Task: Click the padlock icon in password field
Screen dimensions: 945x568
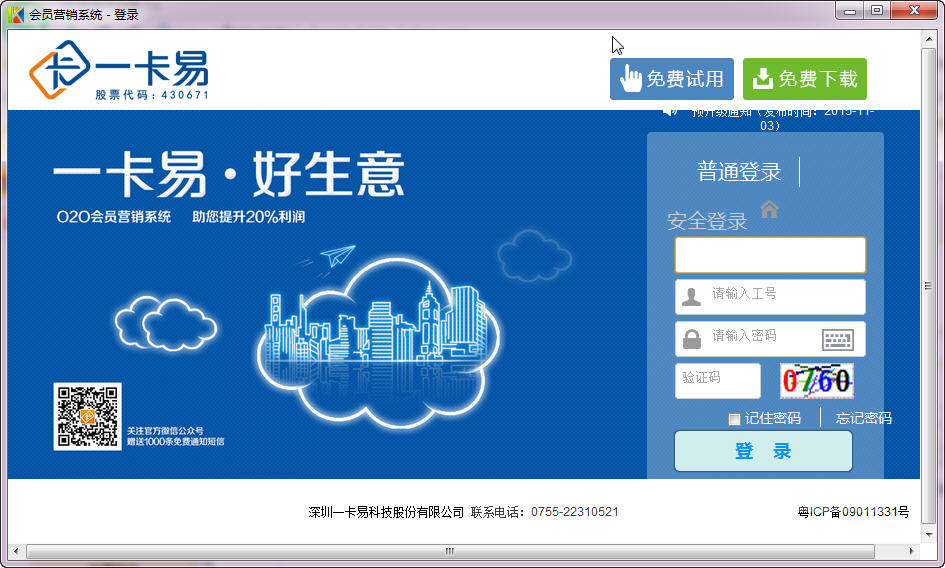Action: [x=691, y=339]
